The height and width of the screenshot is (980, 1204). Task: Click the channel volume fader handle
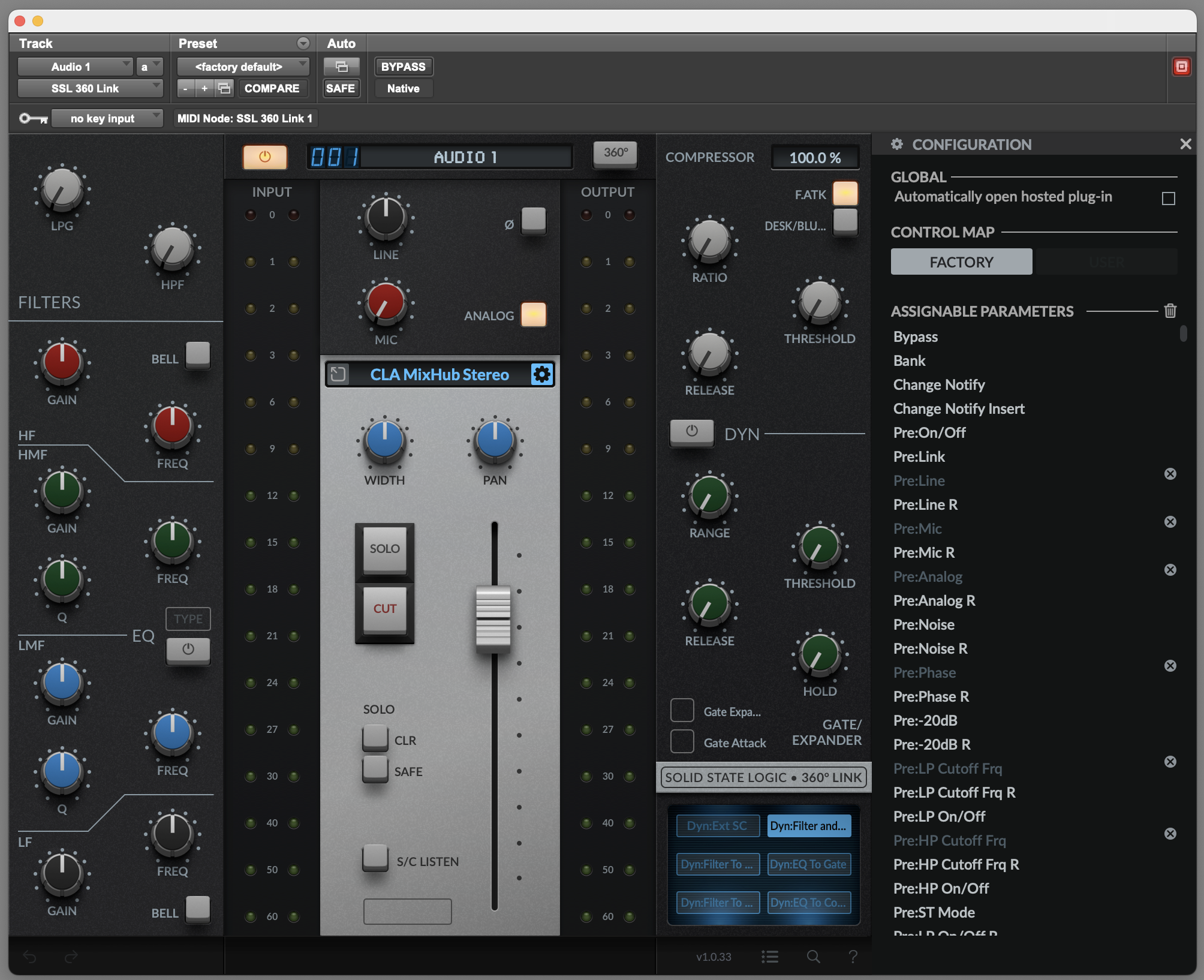click(x=493, y=619)
